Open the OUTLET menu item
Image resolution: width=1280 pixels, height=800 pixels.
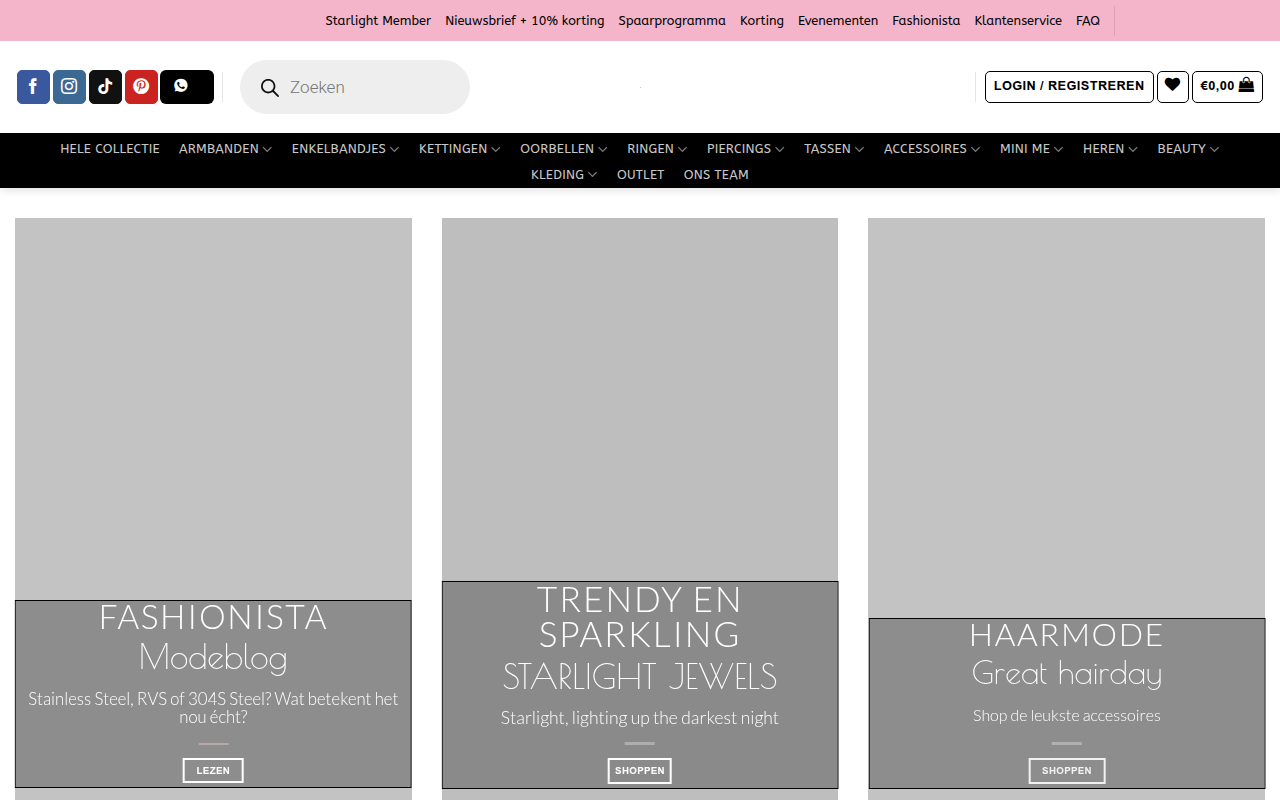pos(641,175)
